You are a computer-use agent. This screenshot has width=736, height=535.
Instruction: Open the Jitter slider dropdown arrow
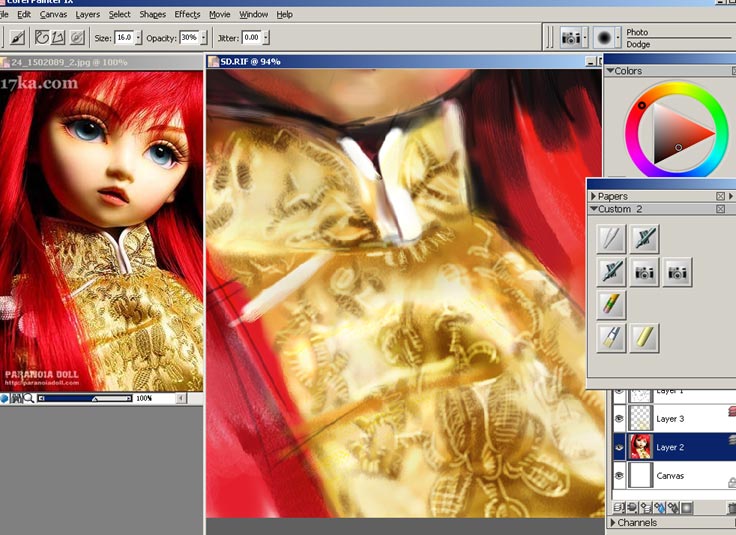pos(266,38)
